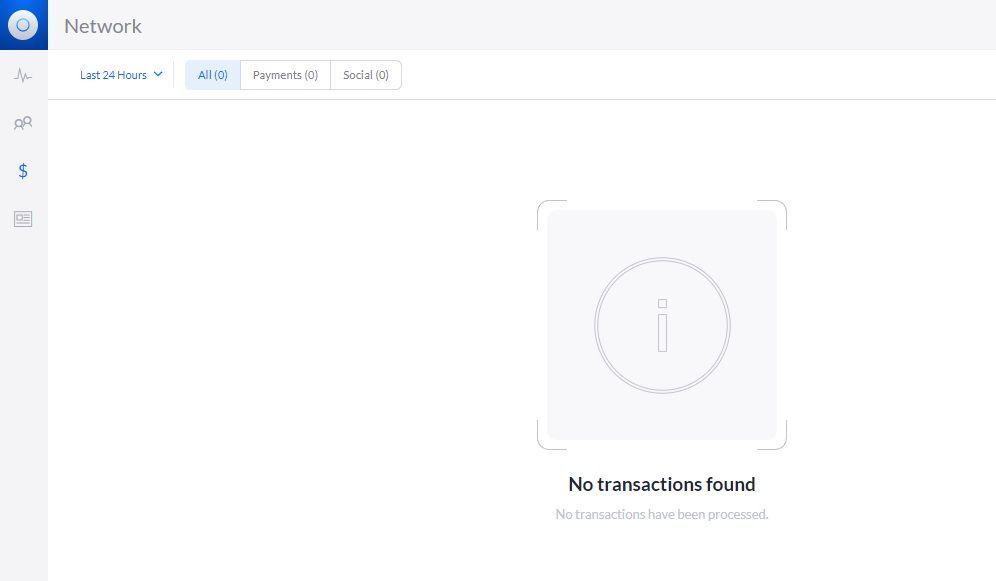Switch to the Payments (0) tab

[285, 75]
